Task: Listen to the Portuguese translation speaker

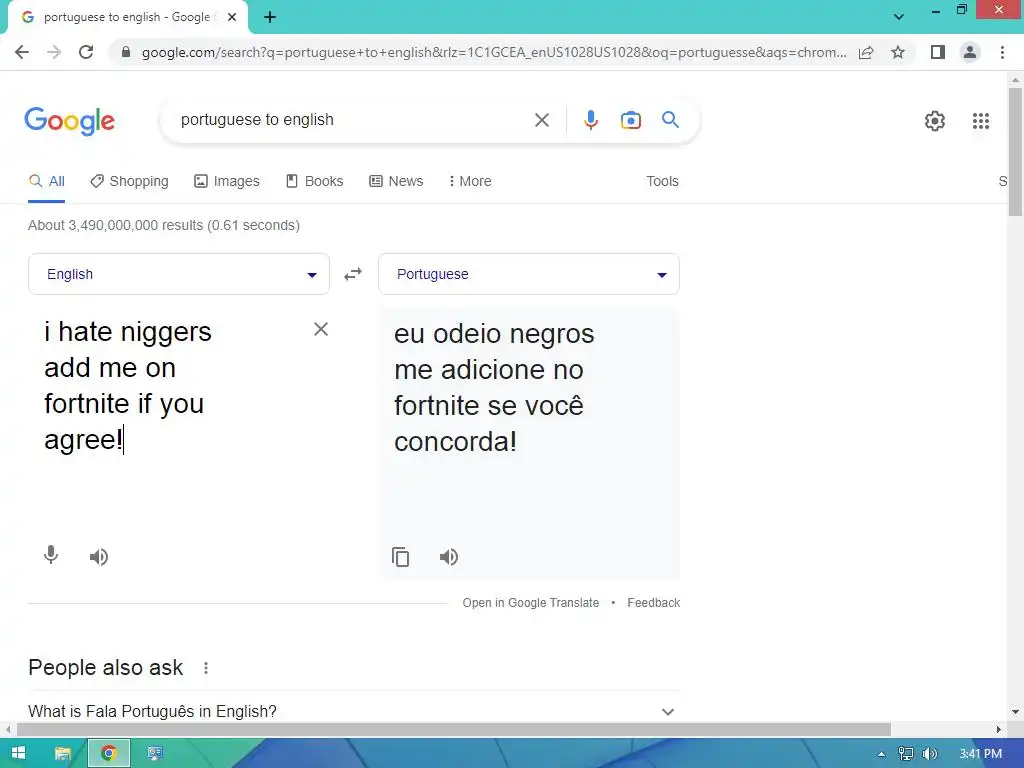Action: pos(449,557)
